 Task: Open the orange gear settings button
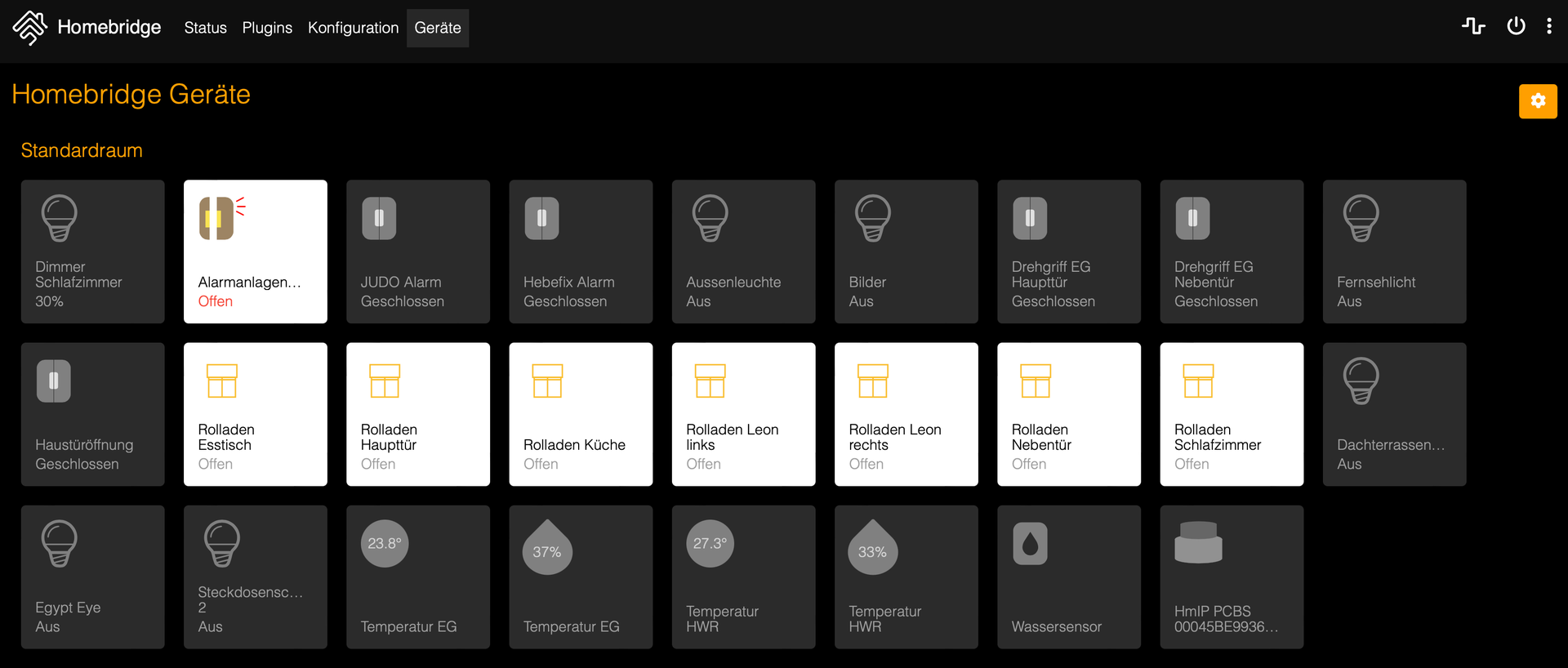point(1538,100)
